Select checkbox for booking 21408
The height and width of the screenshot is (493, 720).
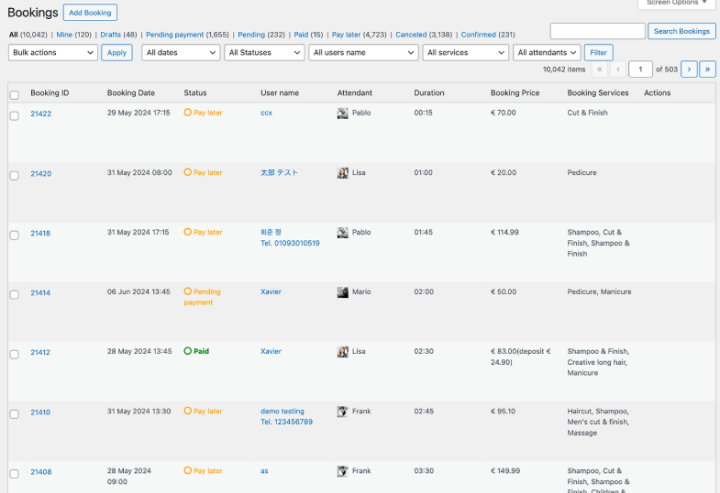[x=14, y=474]
